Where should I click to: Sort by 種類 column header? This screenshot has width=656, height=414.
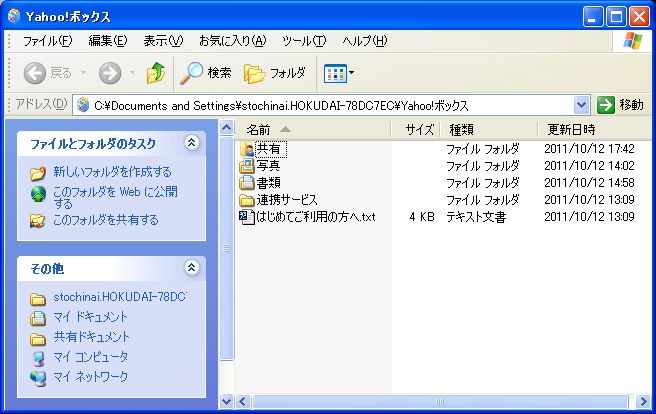point(489,130)
